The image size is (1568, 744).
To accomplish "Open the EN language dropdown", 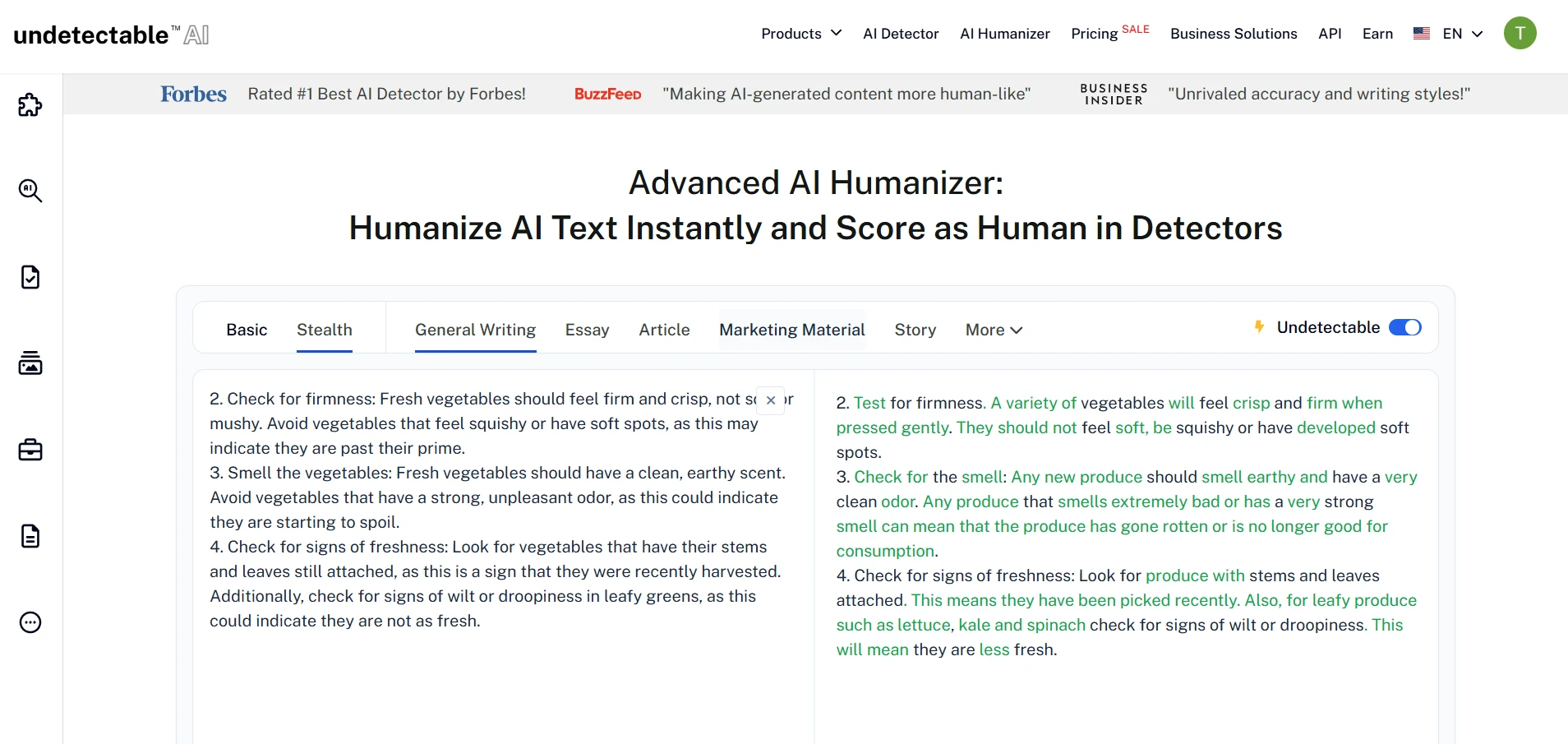I will pyautogui.click(x=1462, y=34).
